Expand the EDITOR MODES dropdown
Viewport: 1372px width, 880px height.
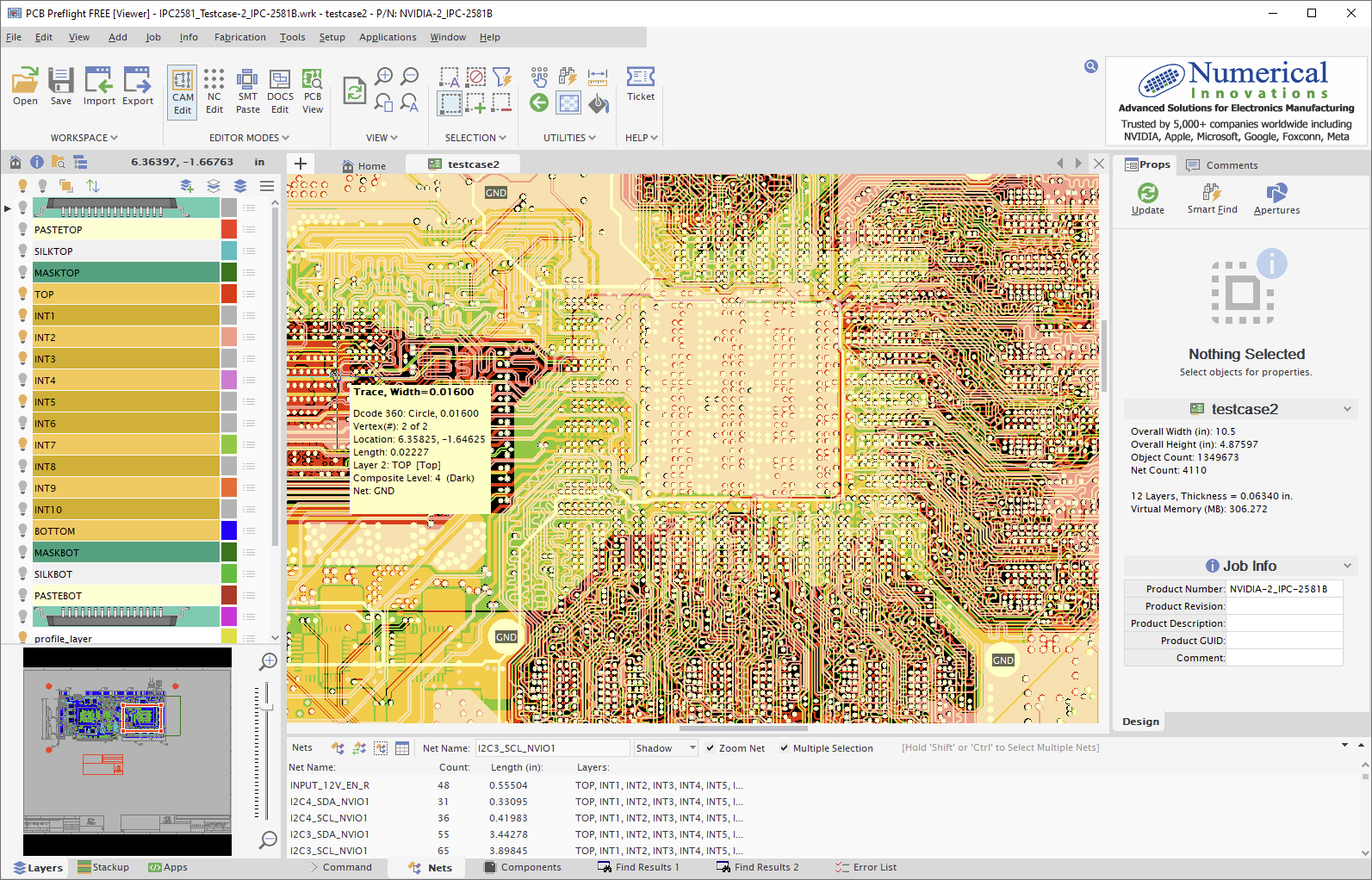250,138
